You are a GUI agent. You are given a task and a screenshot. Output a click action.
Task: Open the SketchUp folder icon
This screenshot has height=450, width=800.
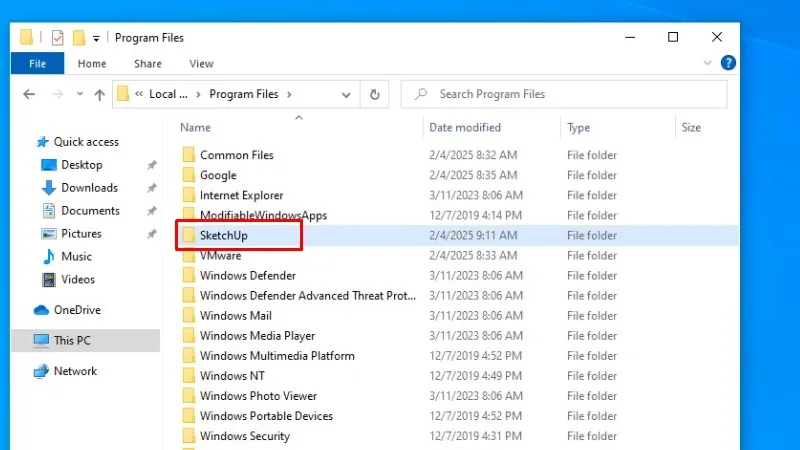click(x=189, y=235)
